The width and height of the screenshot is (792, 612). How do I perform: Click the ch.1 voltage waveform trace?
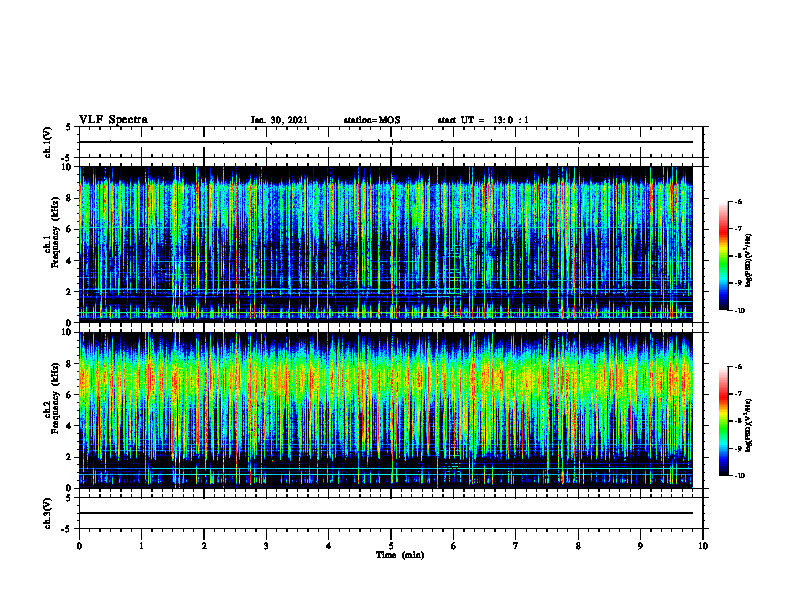coord(386,142)
